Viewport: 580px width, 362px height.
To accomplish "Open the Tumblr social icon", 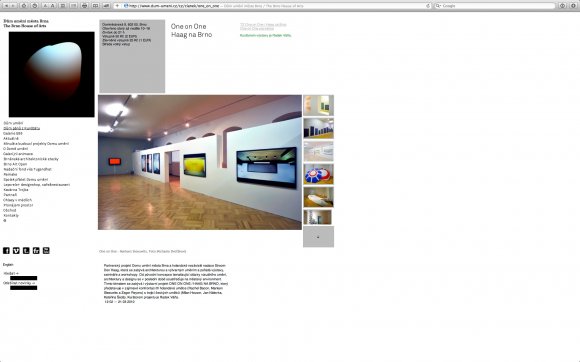I will (26, 251).
